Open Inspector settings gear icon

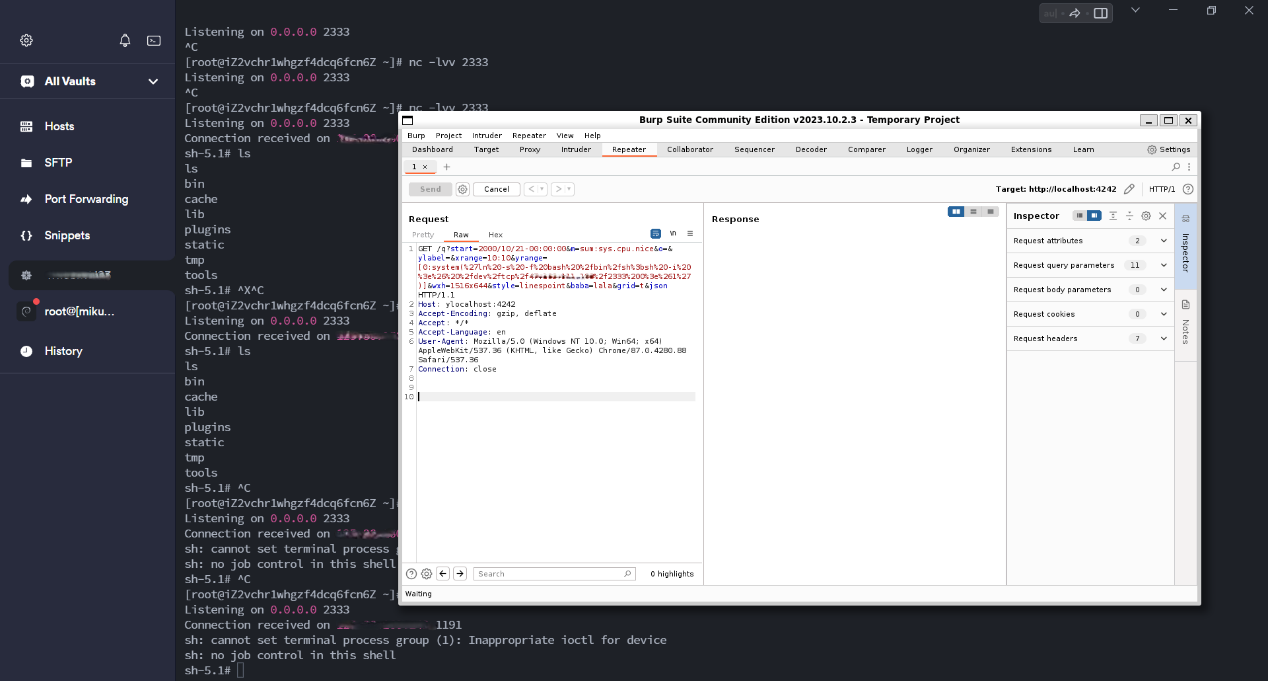[1146, 216]
